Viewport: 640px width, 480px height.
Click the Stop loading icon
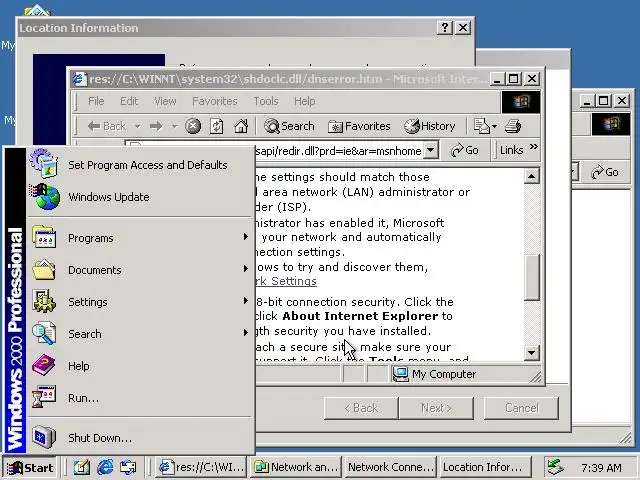click(x=193, y=126)
